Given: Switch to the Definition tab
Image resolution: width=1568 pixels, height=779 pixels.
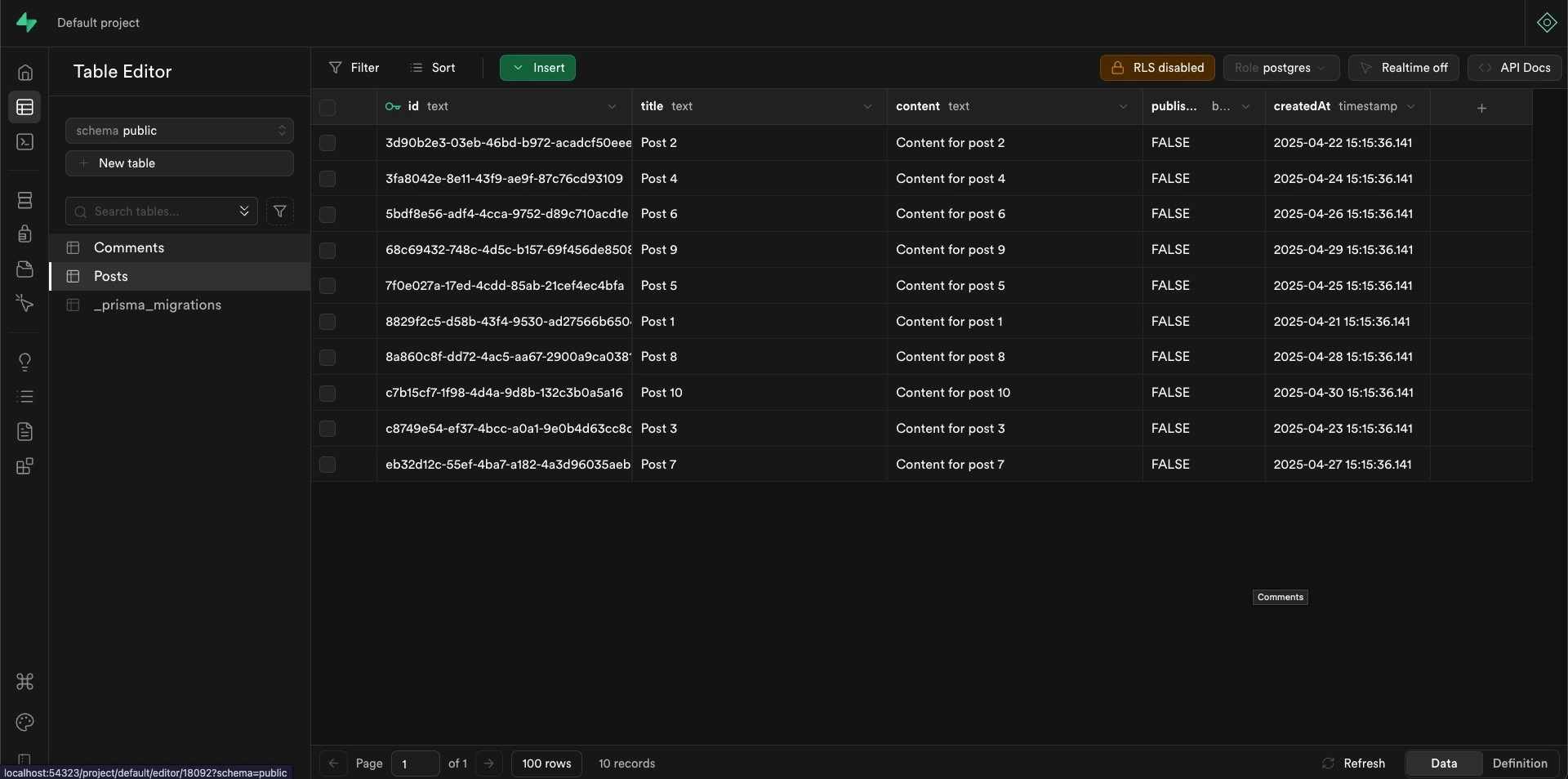Looking at the screenshot, I should point(1521,763).
